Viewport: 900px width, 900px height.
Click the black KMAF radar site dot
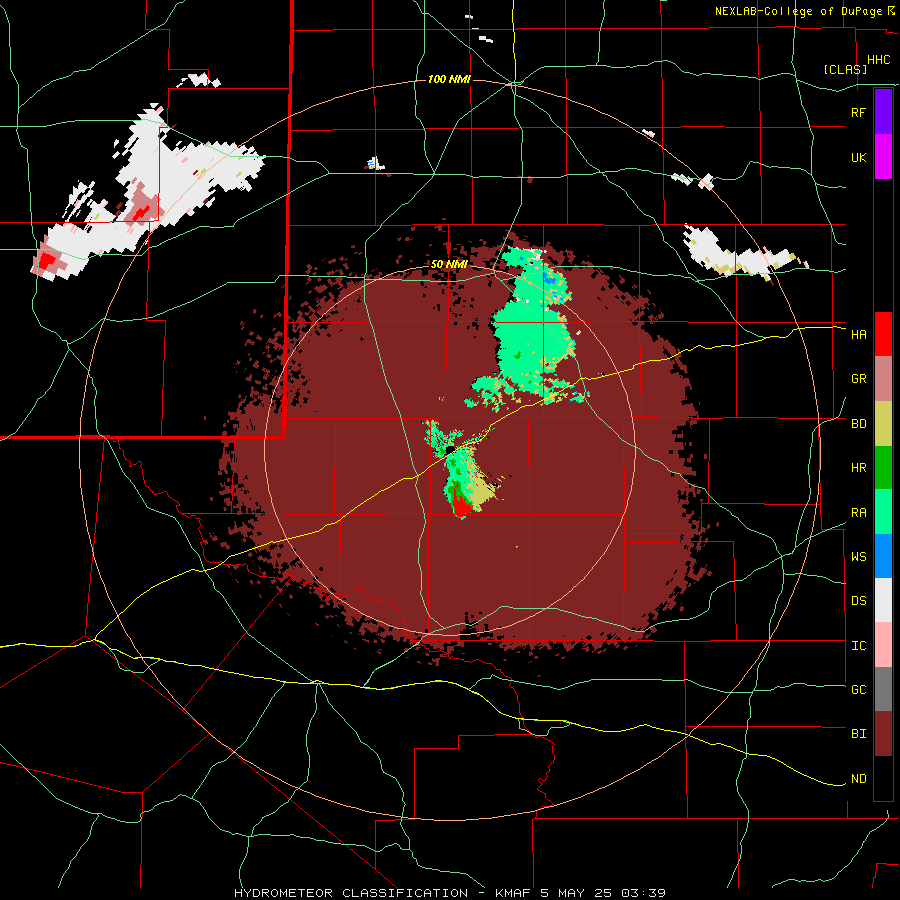pos(451,449)
